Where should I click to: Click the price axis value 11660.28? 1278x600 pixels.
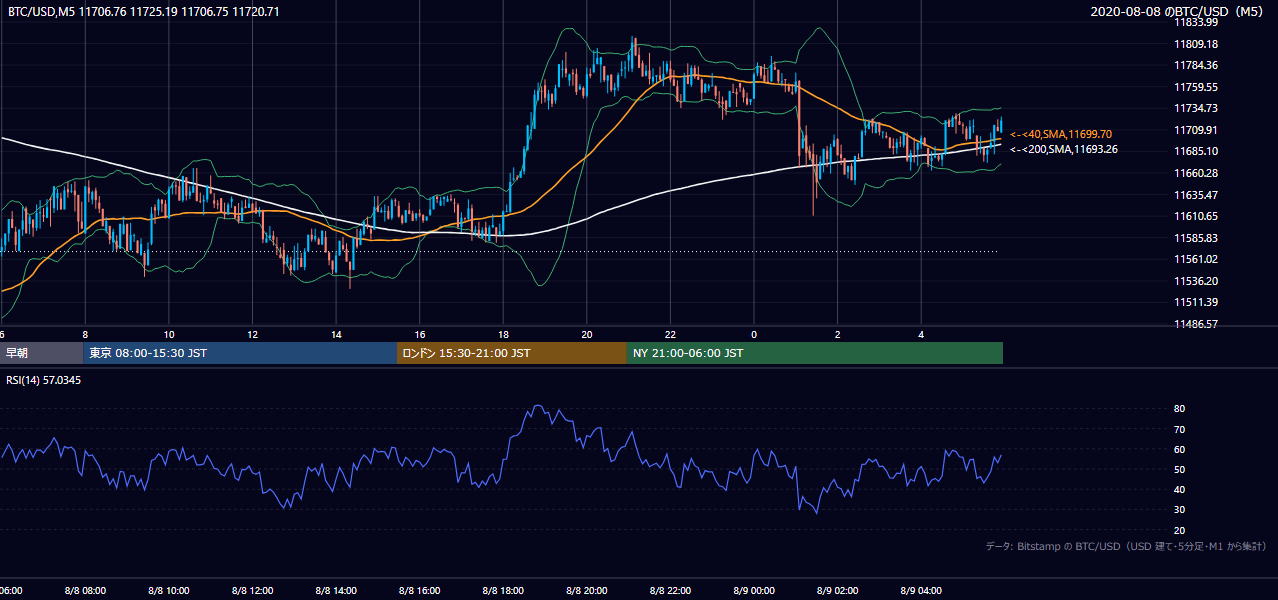[1196, 173]
